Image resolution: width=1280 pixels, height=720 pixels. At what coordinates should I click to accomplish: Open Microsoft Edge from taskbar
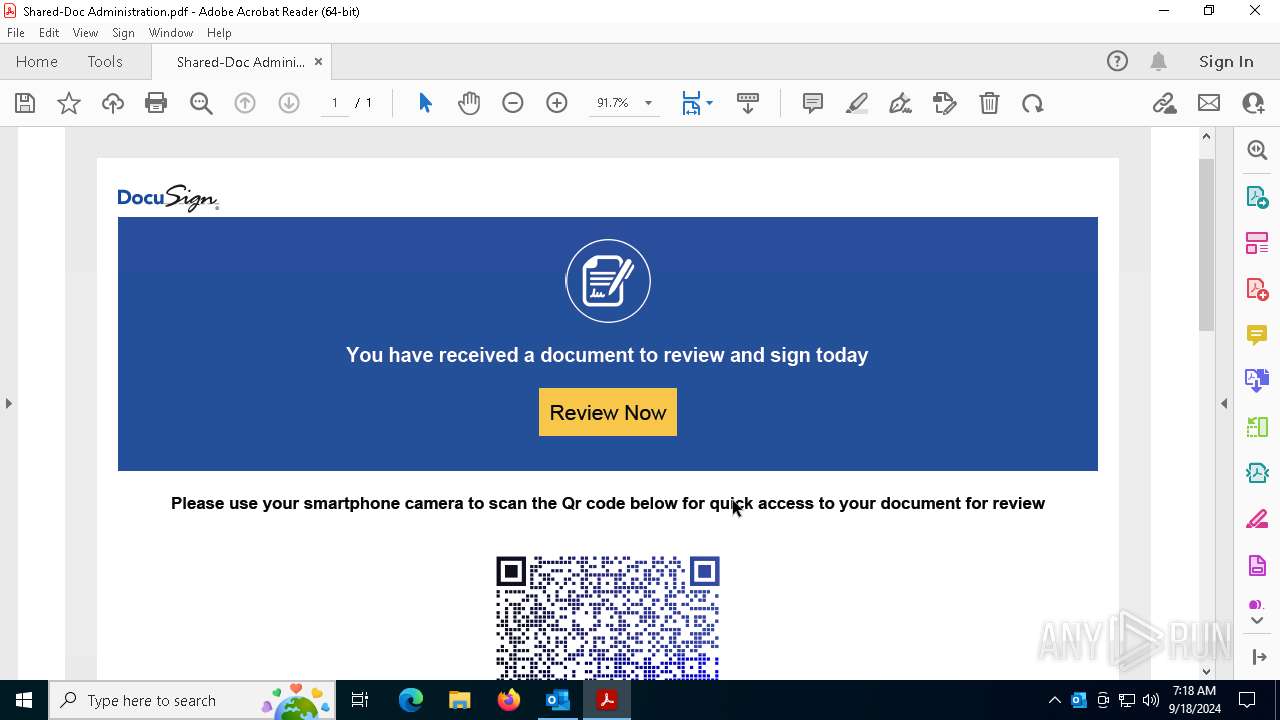(x=411, y=700)
